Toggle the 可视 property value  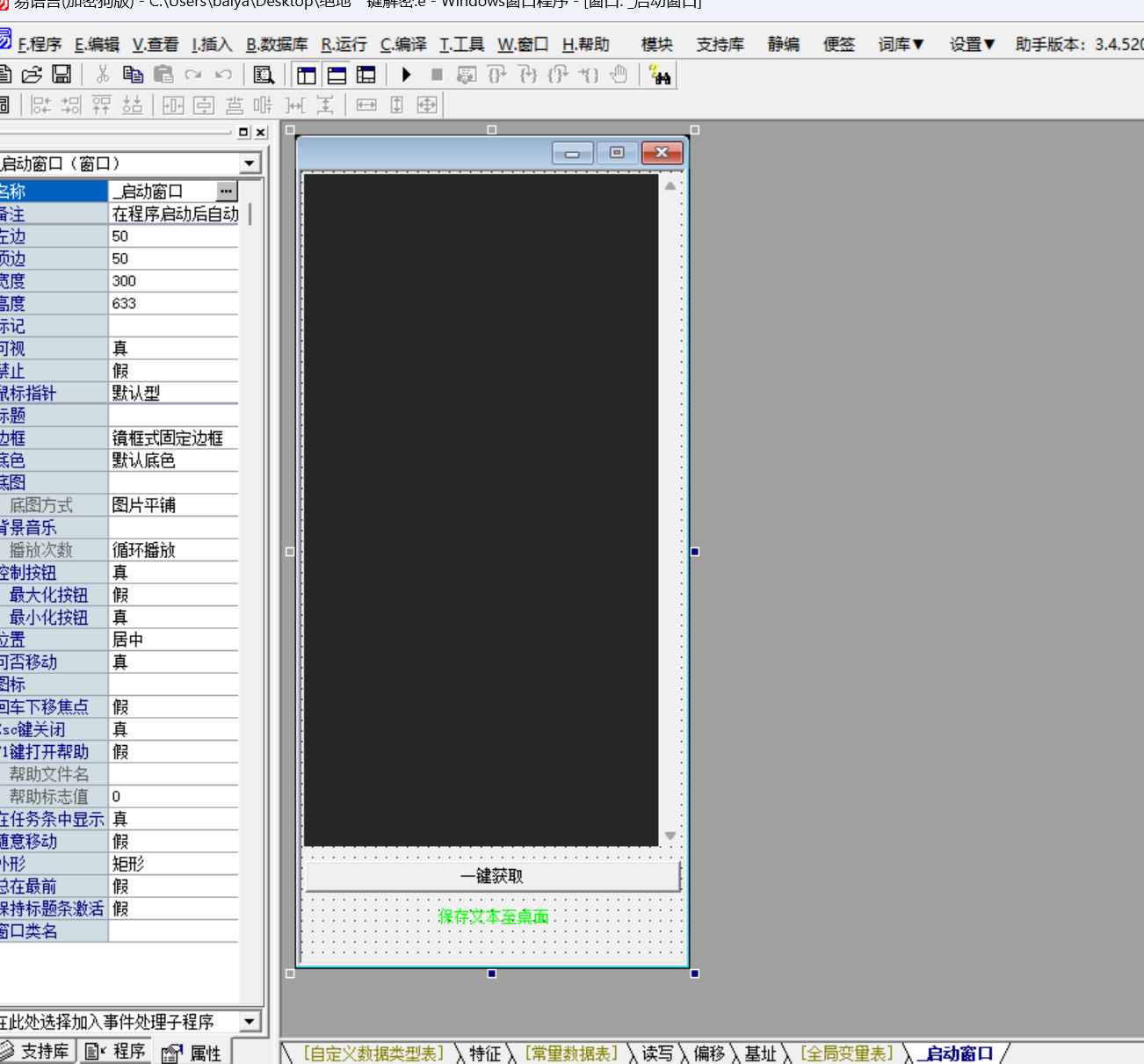173,349
